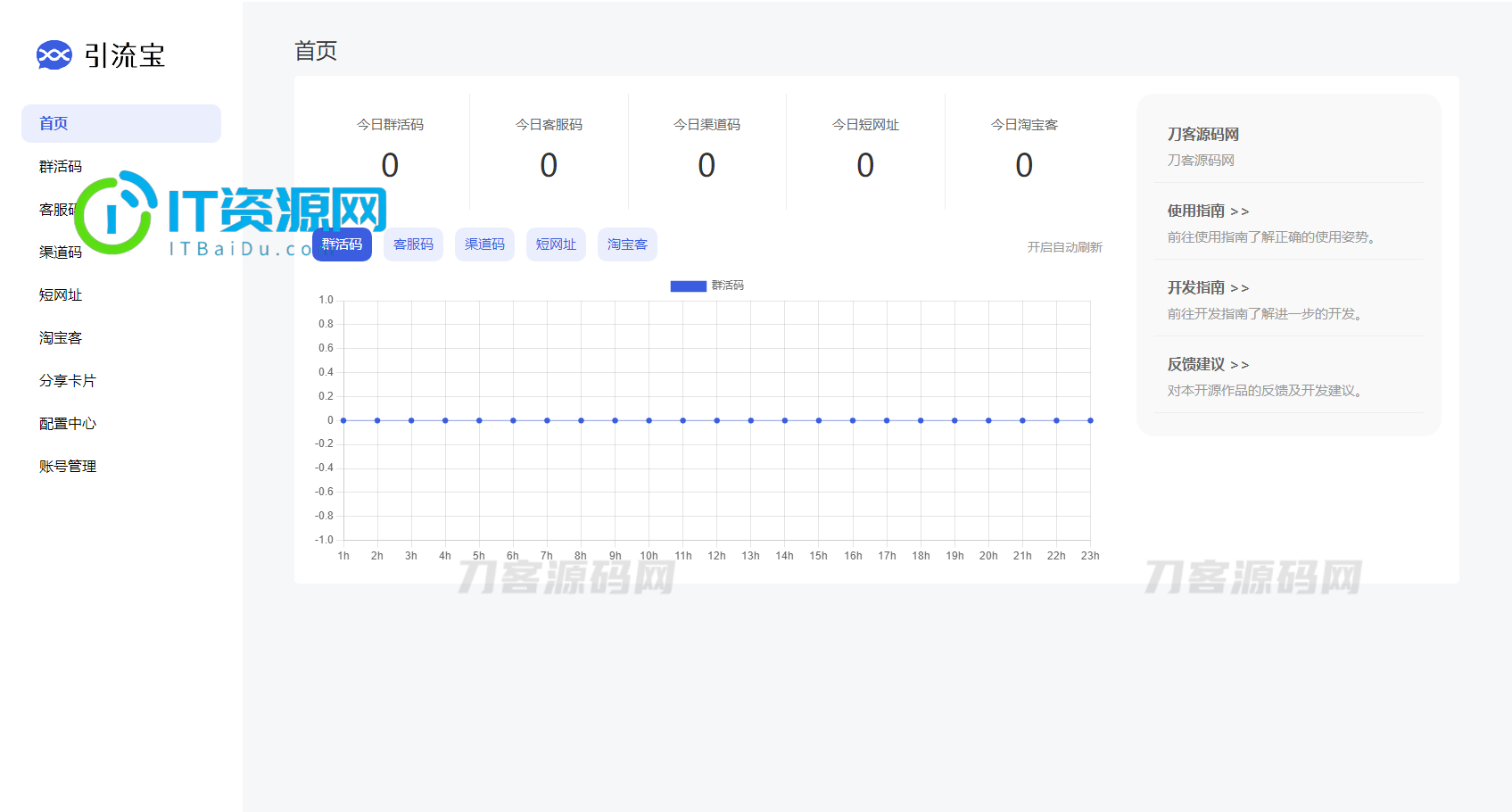Viewport: 1512px width, 812px height.
Task: Switch chart to the 短网址 tab
Action: point(556,244)
